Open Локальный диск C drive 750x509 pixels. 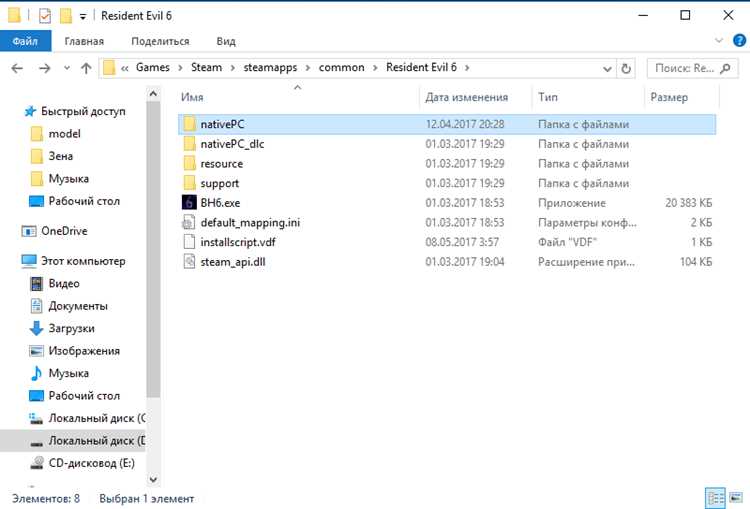point(87,418)
